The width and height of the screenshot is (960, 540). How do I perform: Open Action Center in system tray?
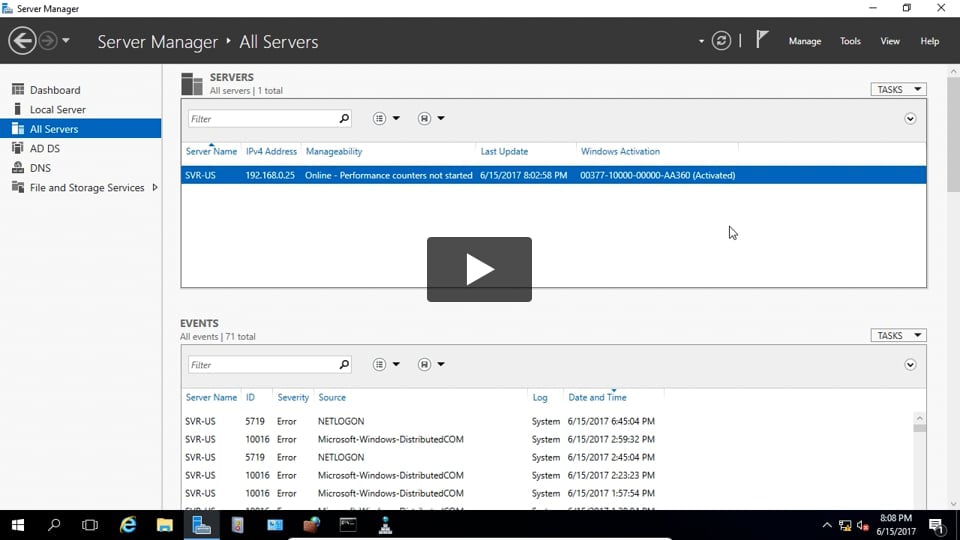tap(936, 524)
